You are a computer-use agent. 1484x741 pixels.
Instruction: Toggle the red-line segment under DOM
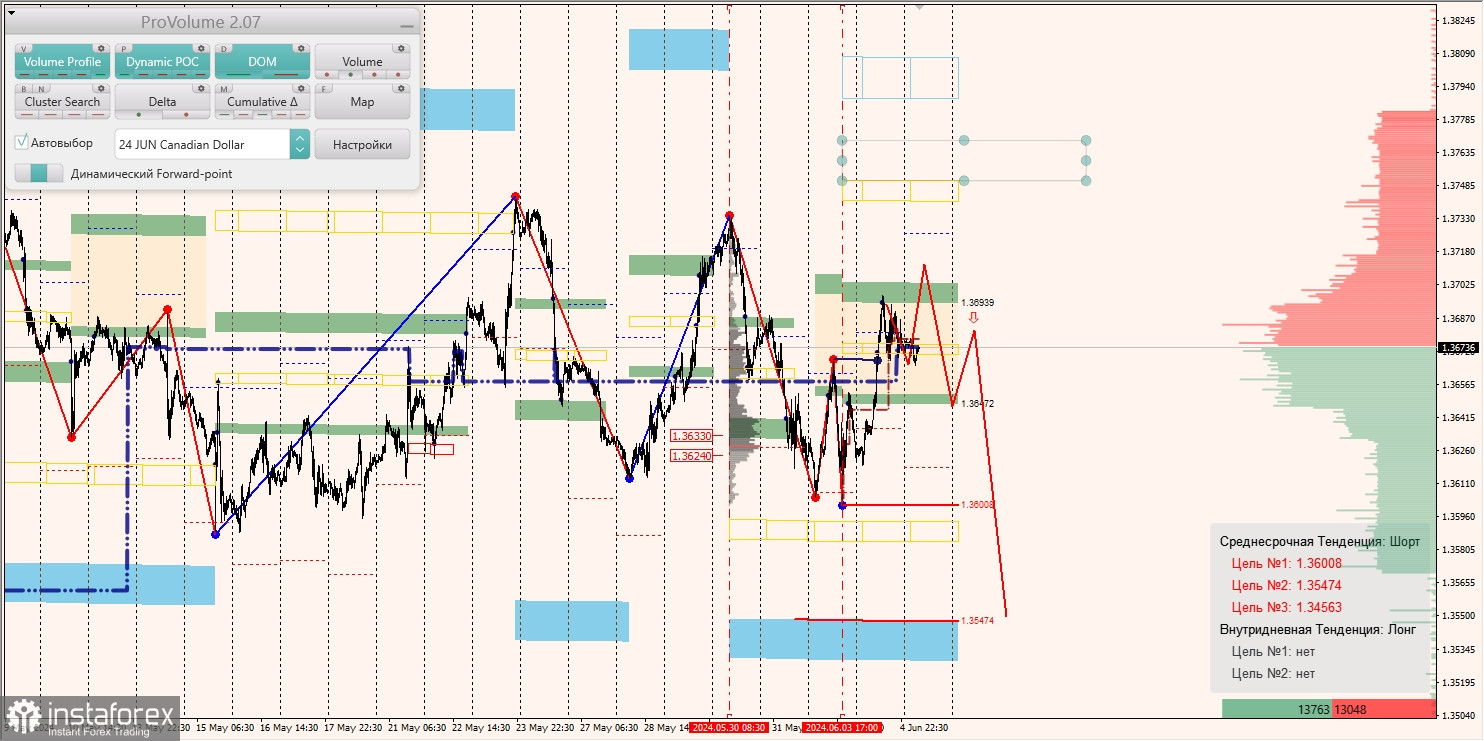[286, 75]
